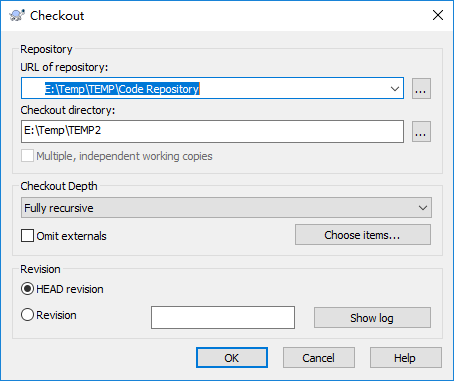Click the TortoiseSVN icon in the title bar
Viewport: 454px width, 381px height.
(x=17, y=15)
